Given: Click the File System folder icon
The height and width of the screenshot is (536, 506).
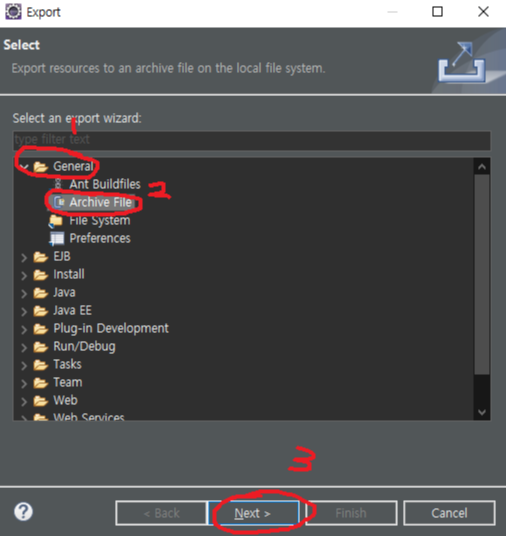Looking at the screenshot, I should click(x=56, y=221).
